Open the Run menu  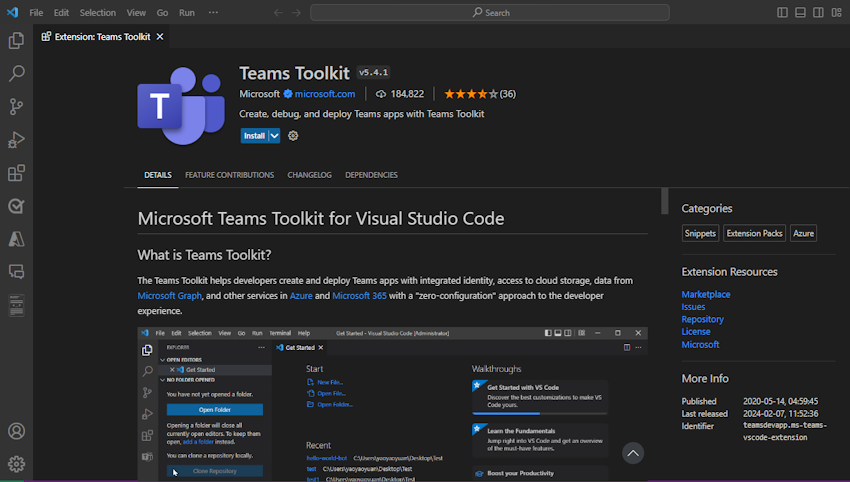(187, 13)
